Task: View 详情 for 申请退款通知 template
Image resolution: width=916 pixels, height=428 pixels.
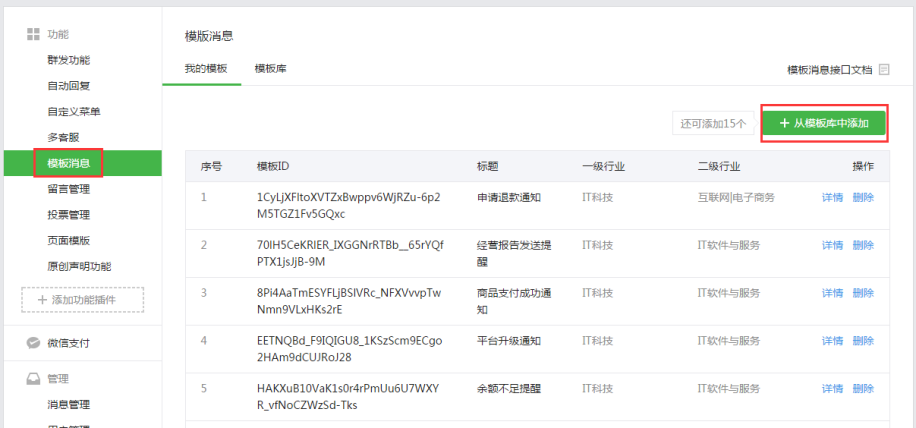Action: coord(832,198)
